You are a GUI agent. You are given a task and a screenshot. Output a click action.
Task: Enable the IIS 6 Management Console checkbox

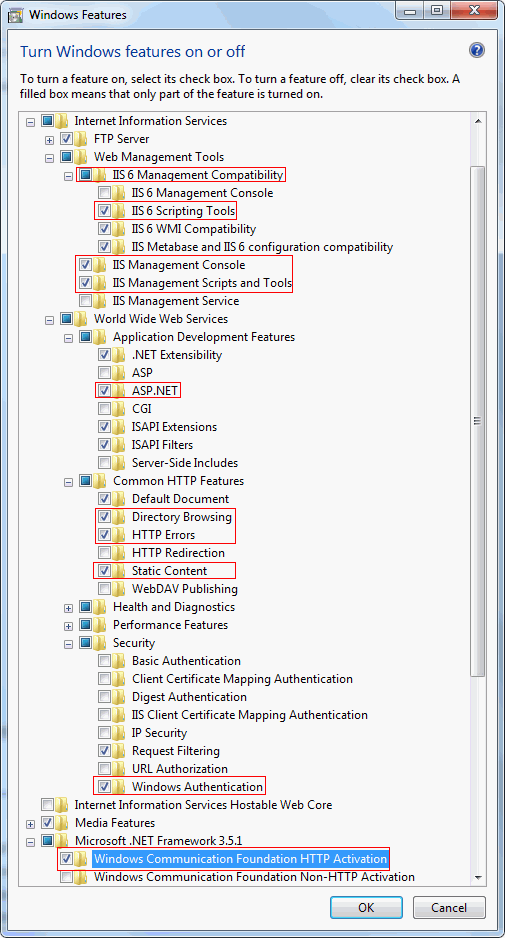(x=104, y=193)
